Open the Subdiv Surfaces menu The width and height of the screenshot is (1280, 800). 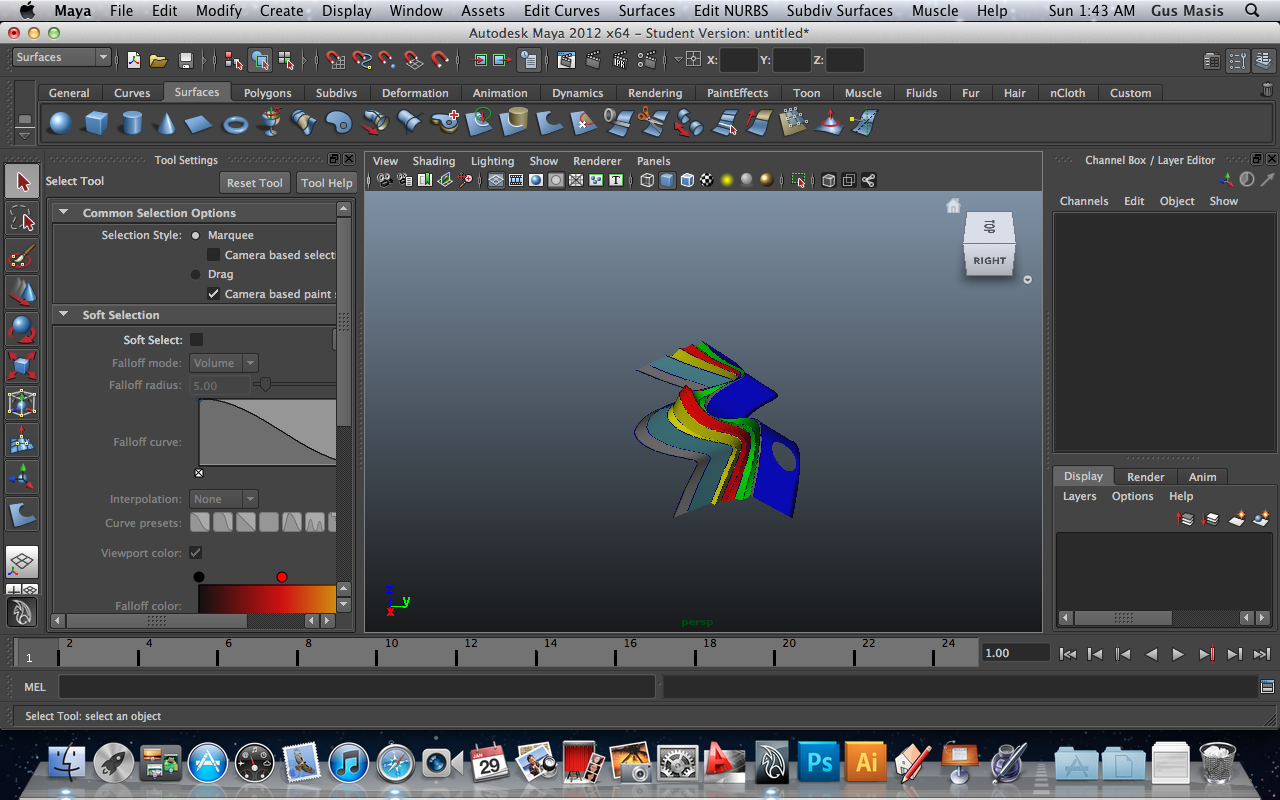(840, 11)
